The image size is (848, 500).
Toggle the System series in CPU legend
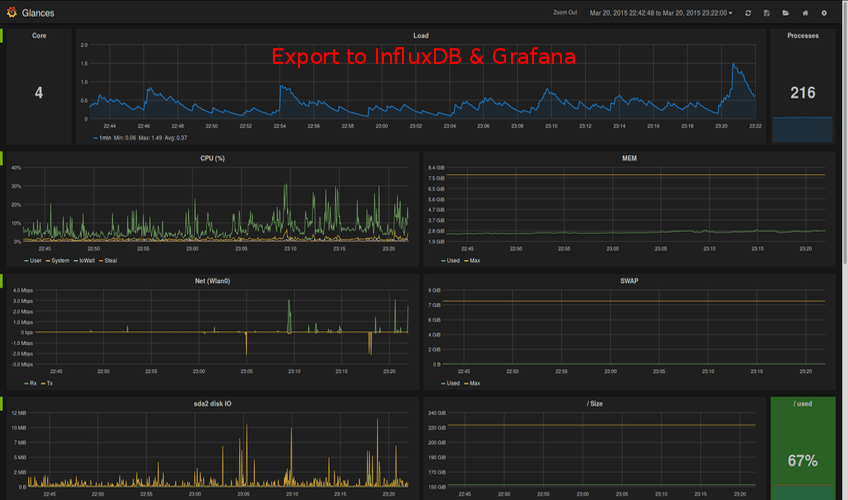pos(58,261)
